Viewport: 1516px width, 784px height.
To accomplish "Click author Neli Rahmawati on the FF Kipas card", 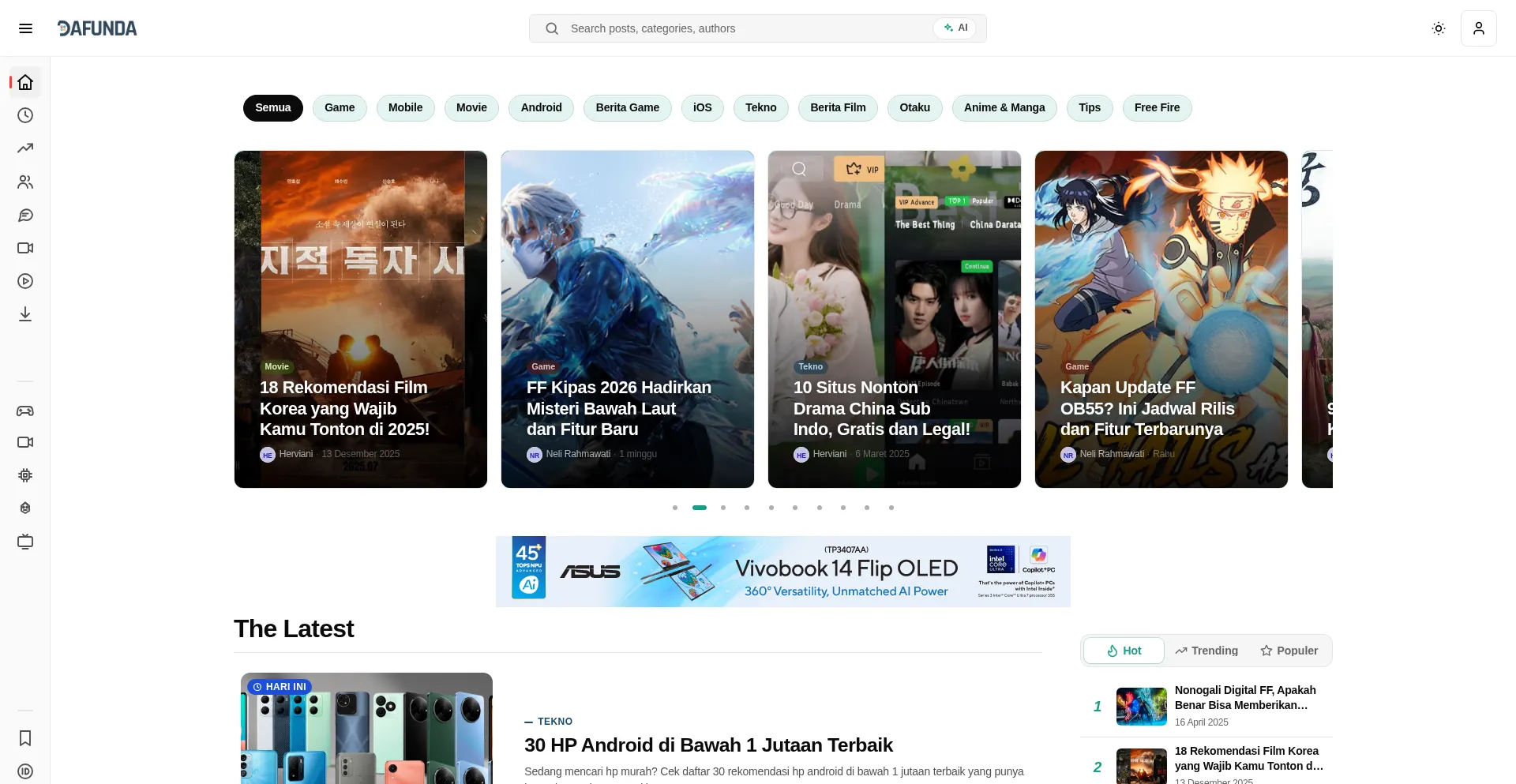I will pyautogui.click(x=578, y=454).
